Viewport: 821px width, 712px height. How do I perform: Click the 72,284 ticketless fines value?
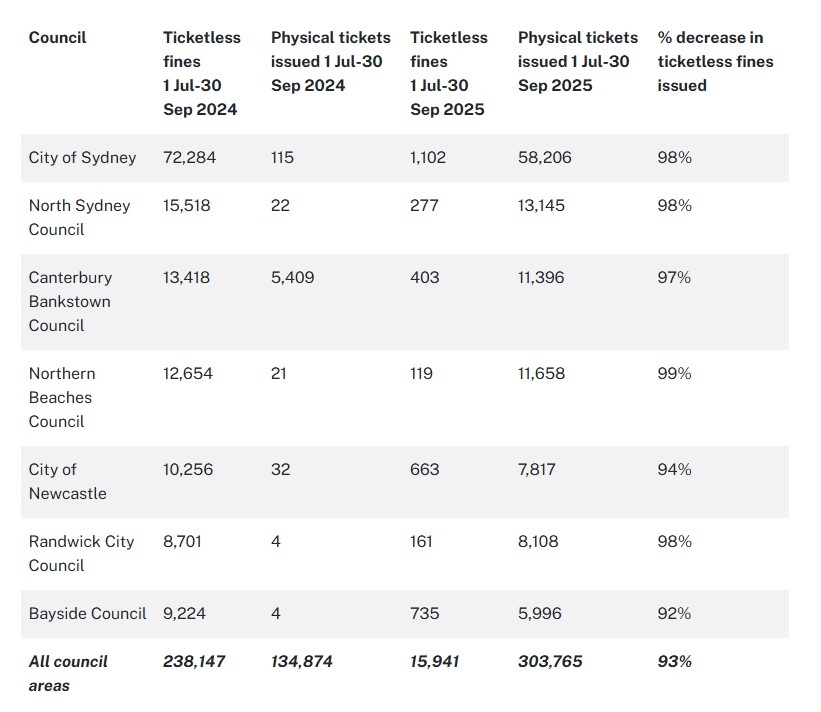189,158
